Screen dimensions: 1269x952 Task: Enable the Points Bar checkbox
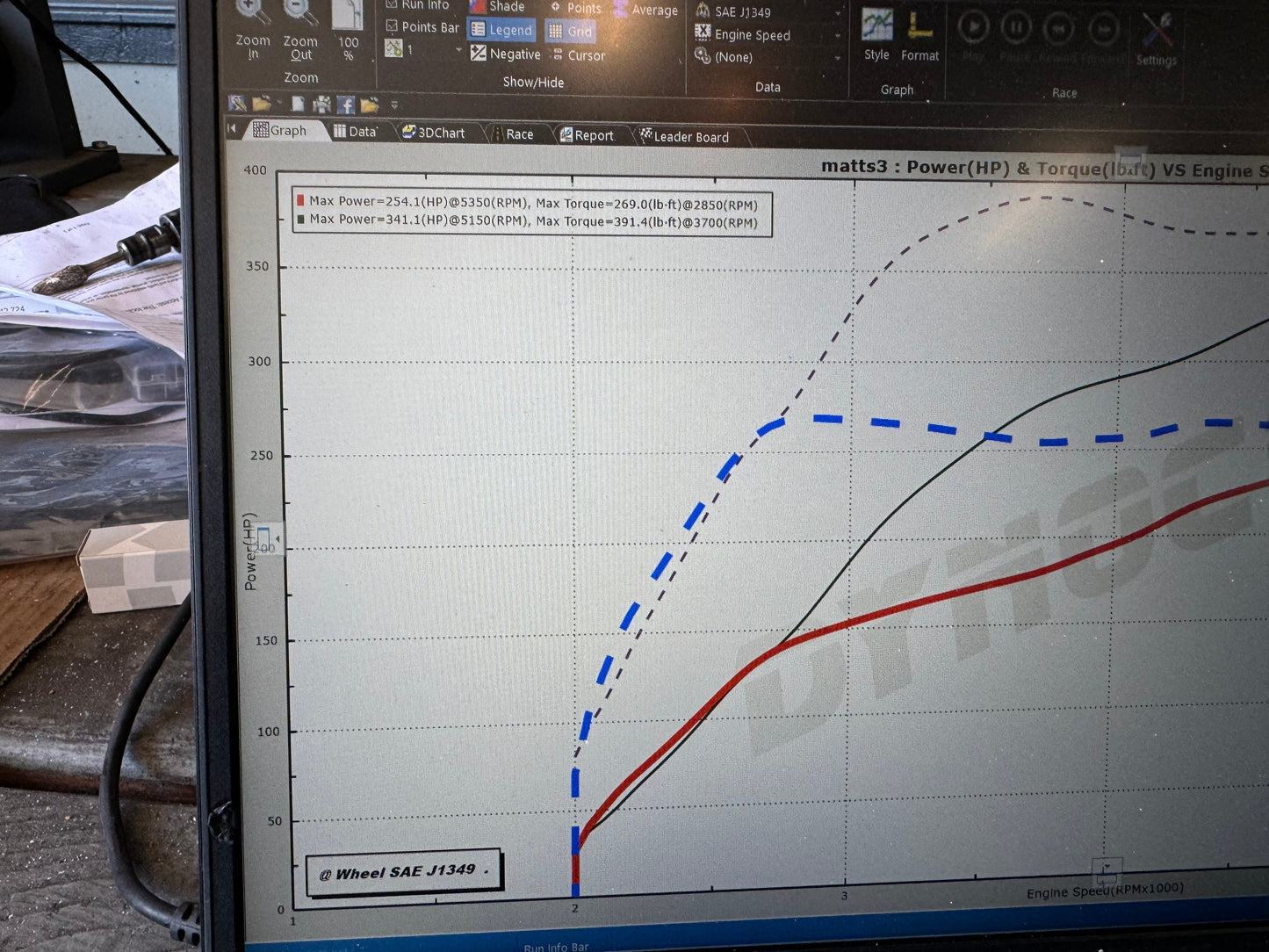[x=393, y=26]
